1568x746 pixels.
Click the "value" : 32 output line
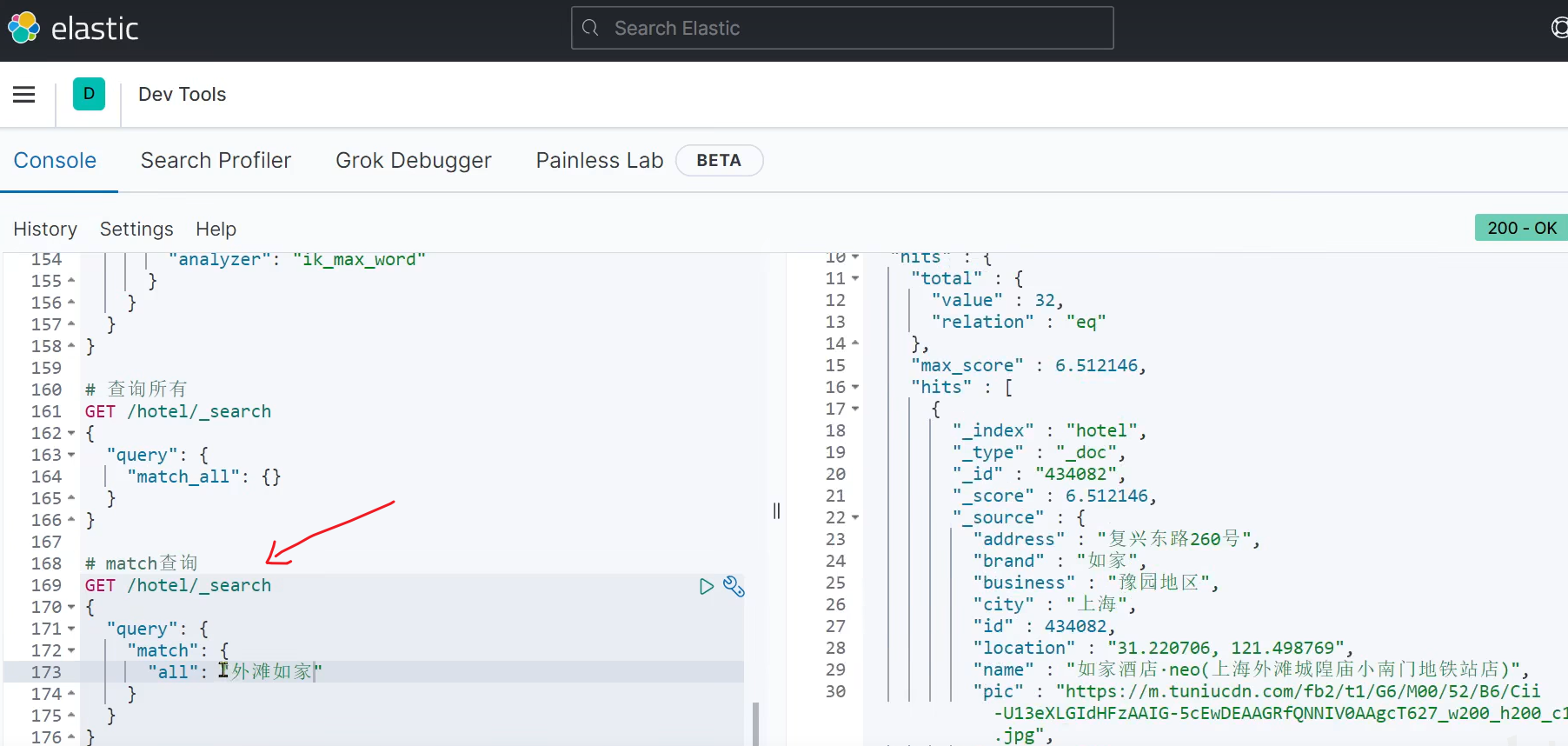tap(998, 300)
